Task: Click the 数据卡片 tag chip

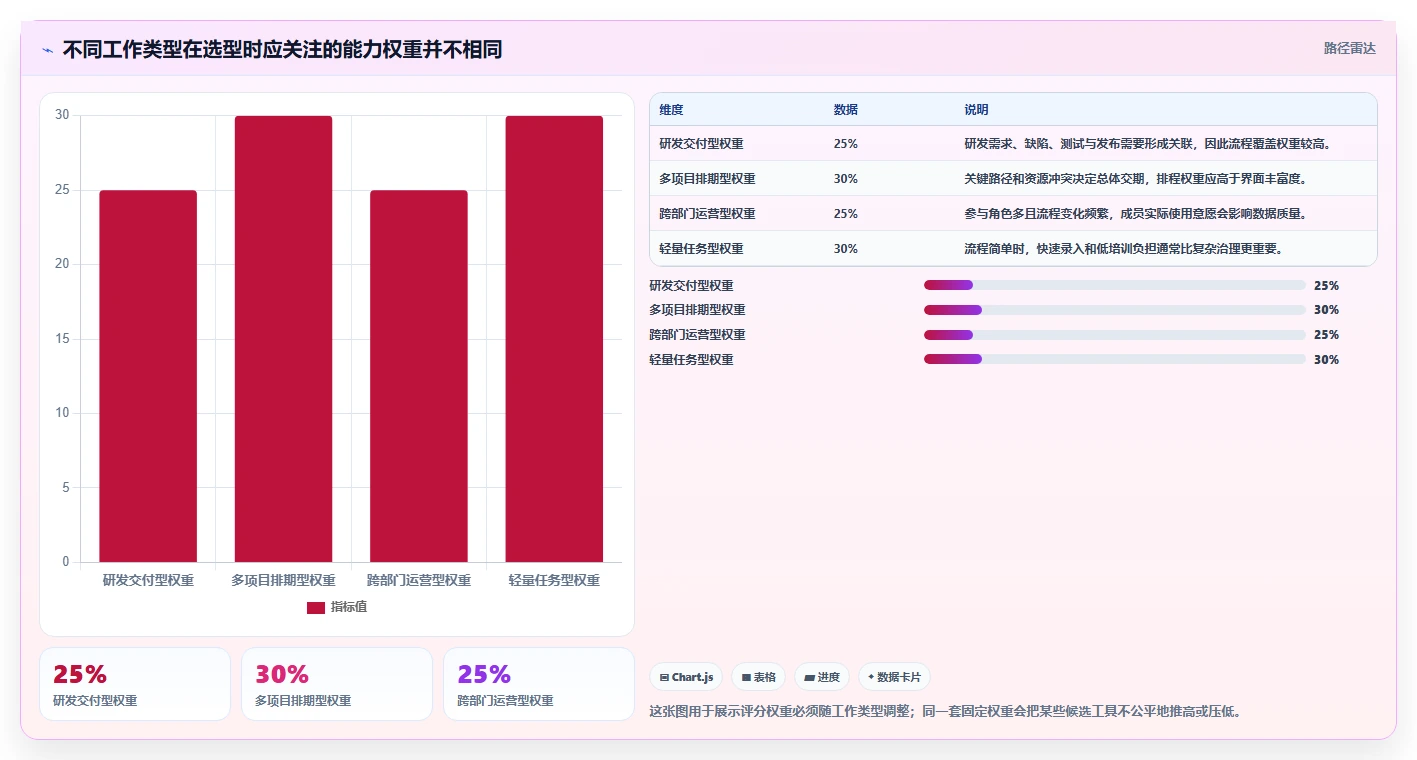Action: click(x=894, y=677)
